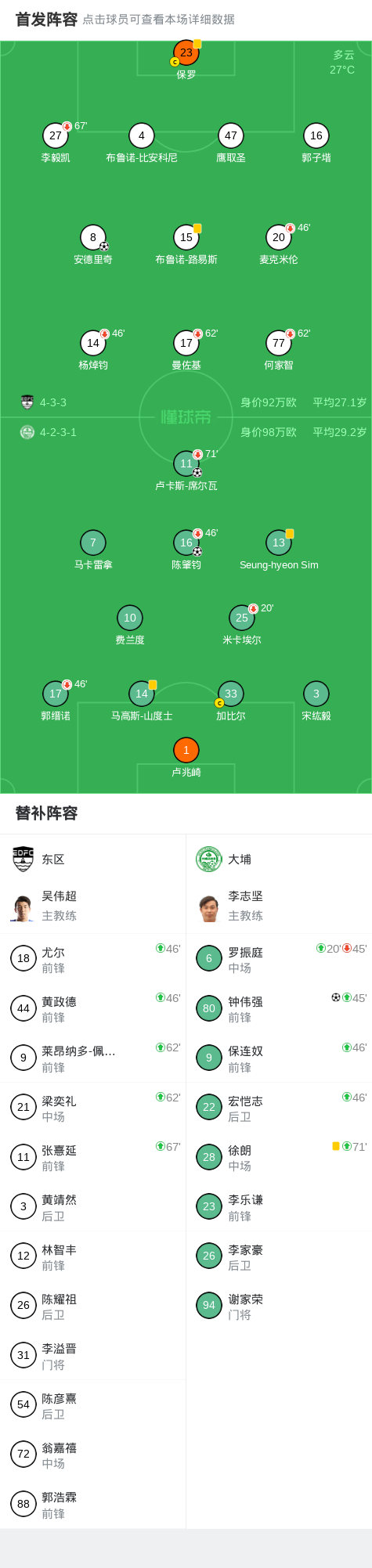
Task: Open coach 李志坚 profile photo
Action: [x=209, y=907]
